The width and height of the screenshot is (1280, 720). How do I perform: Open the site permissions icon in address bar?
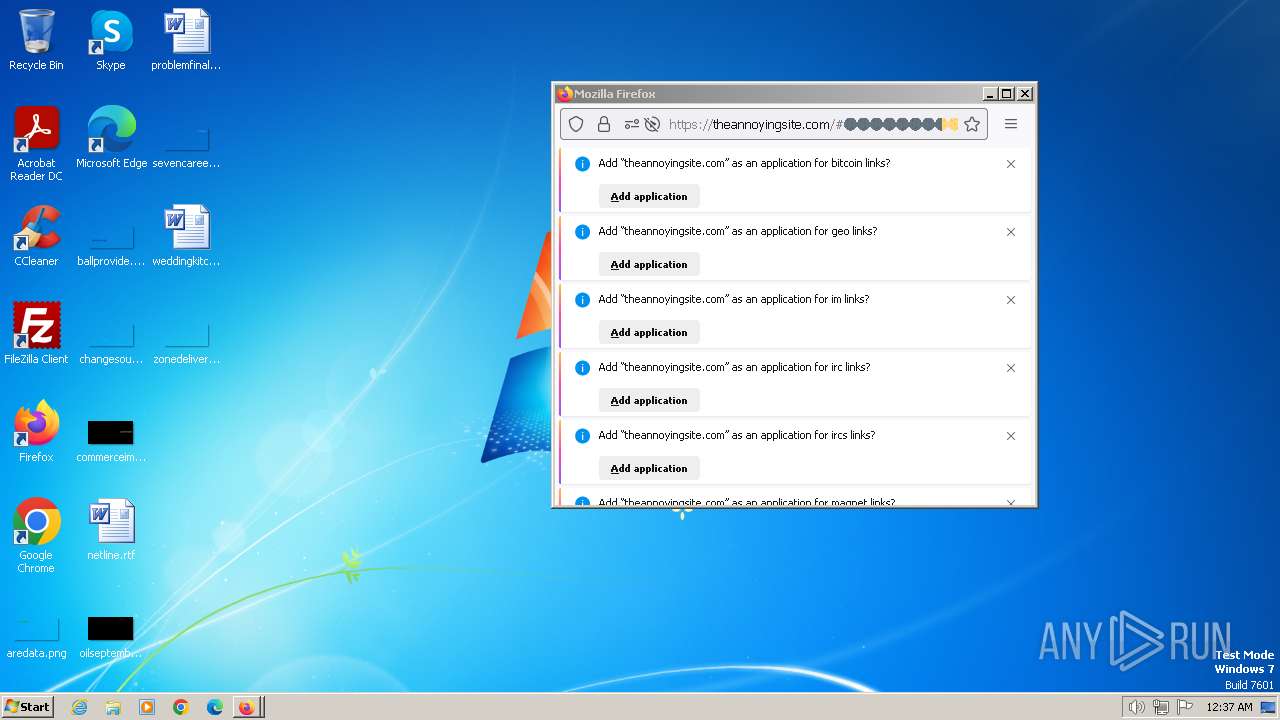[x=632, y=124]
